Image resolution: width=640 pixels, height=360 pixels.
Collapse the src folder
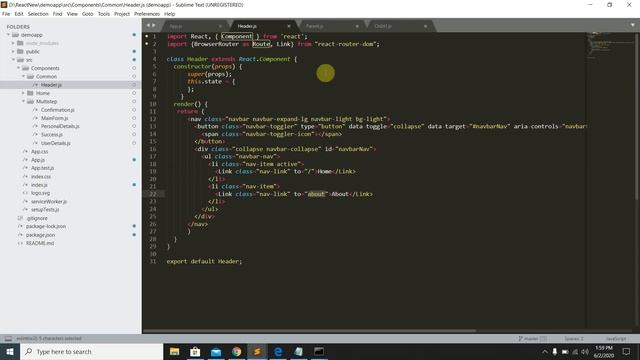[13, 60]
